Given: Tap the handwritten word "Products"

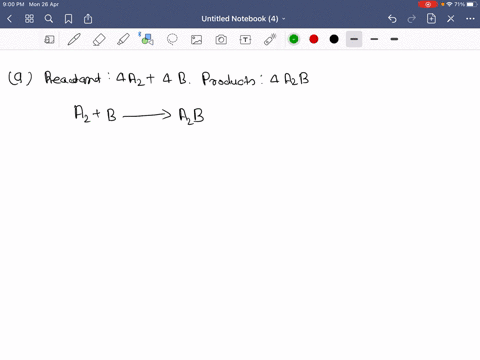Looking at the screenshot, I should pyautogui.click(x=228, y=80).
